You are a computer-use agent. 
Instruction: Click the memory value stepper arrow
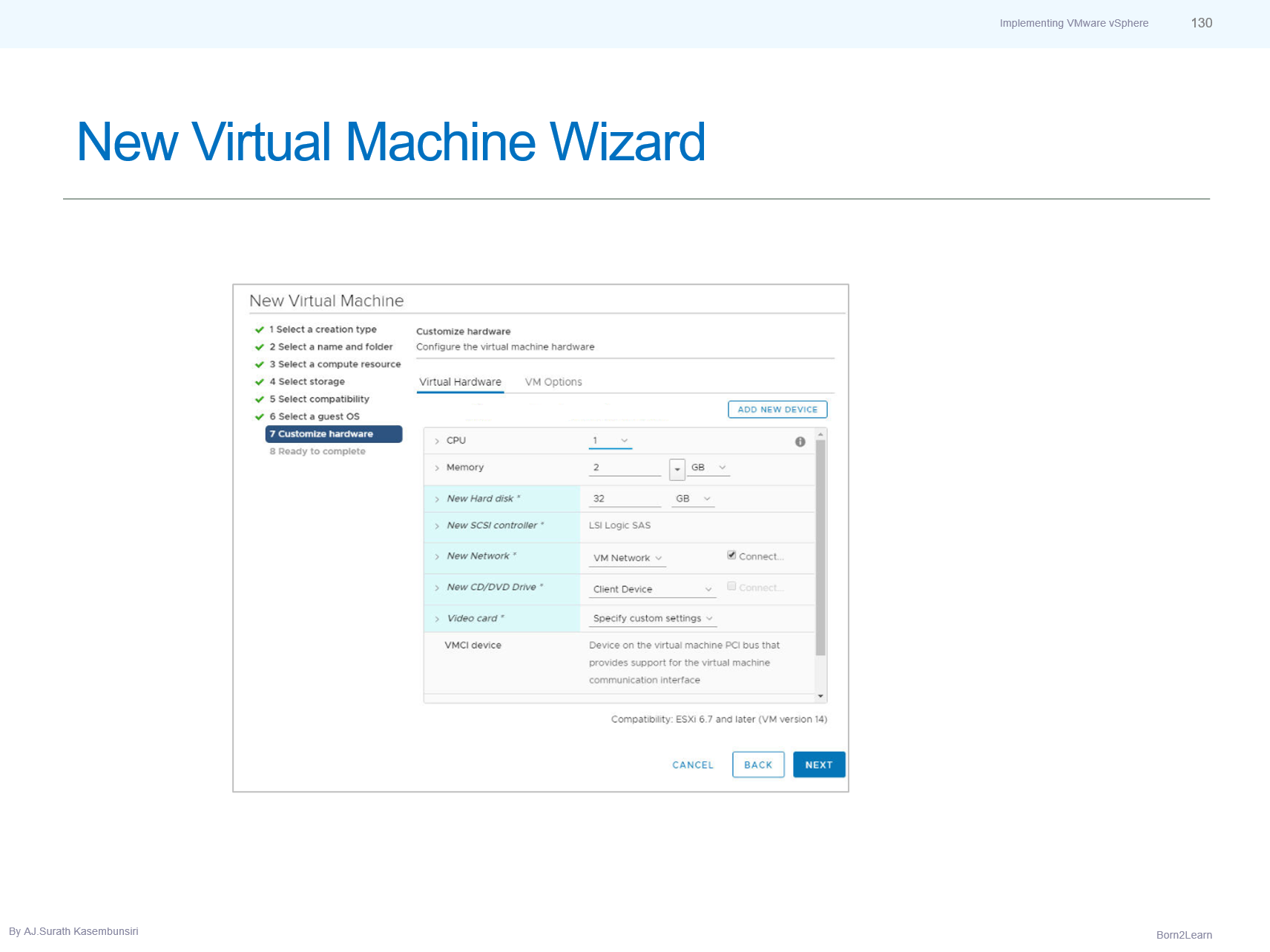click(x=677, y=468)
